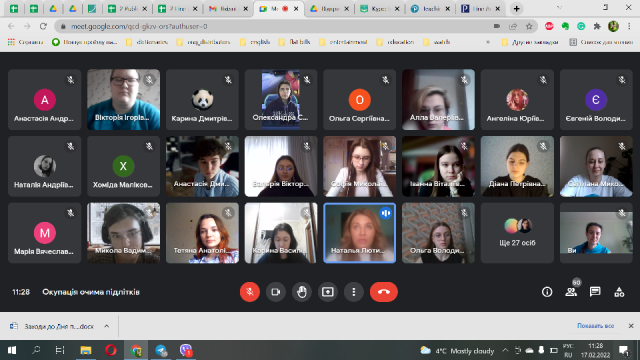The width and height of the screenshot is (640, 360).
Task: Show everyone participants panel
Action: [571, 292]
